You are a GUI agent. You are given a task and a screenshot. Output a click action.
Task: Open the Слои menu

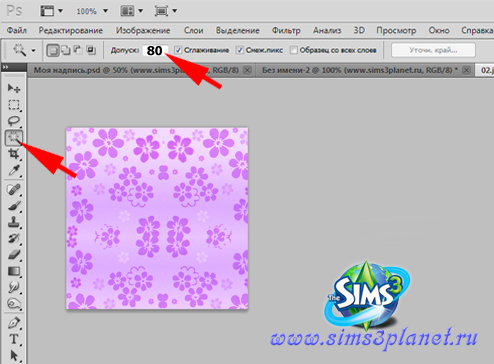pos(194,30)
